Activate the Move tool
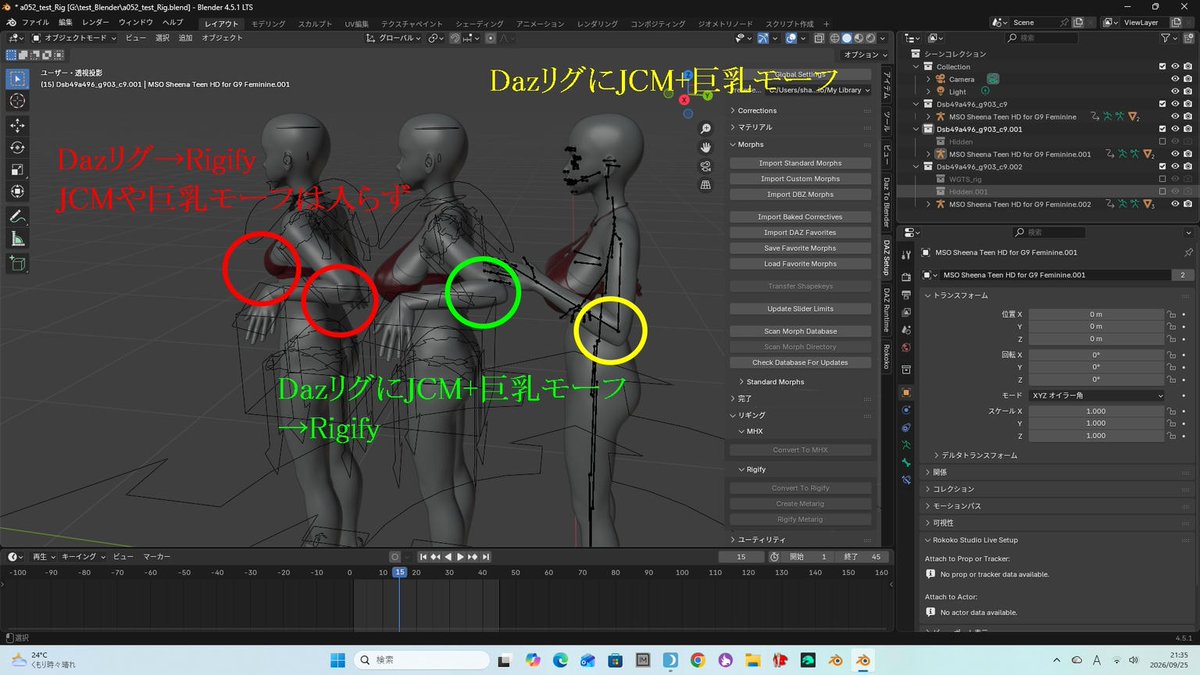This screenshot has height=675, width=1200. coord(18,126)
